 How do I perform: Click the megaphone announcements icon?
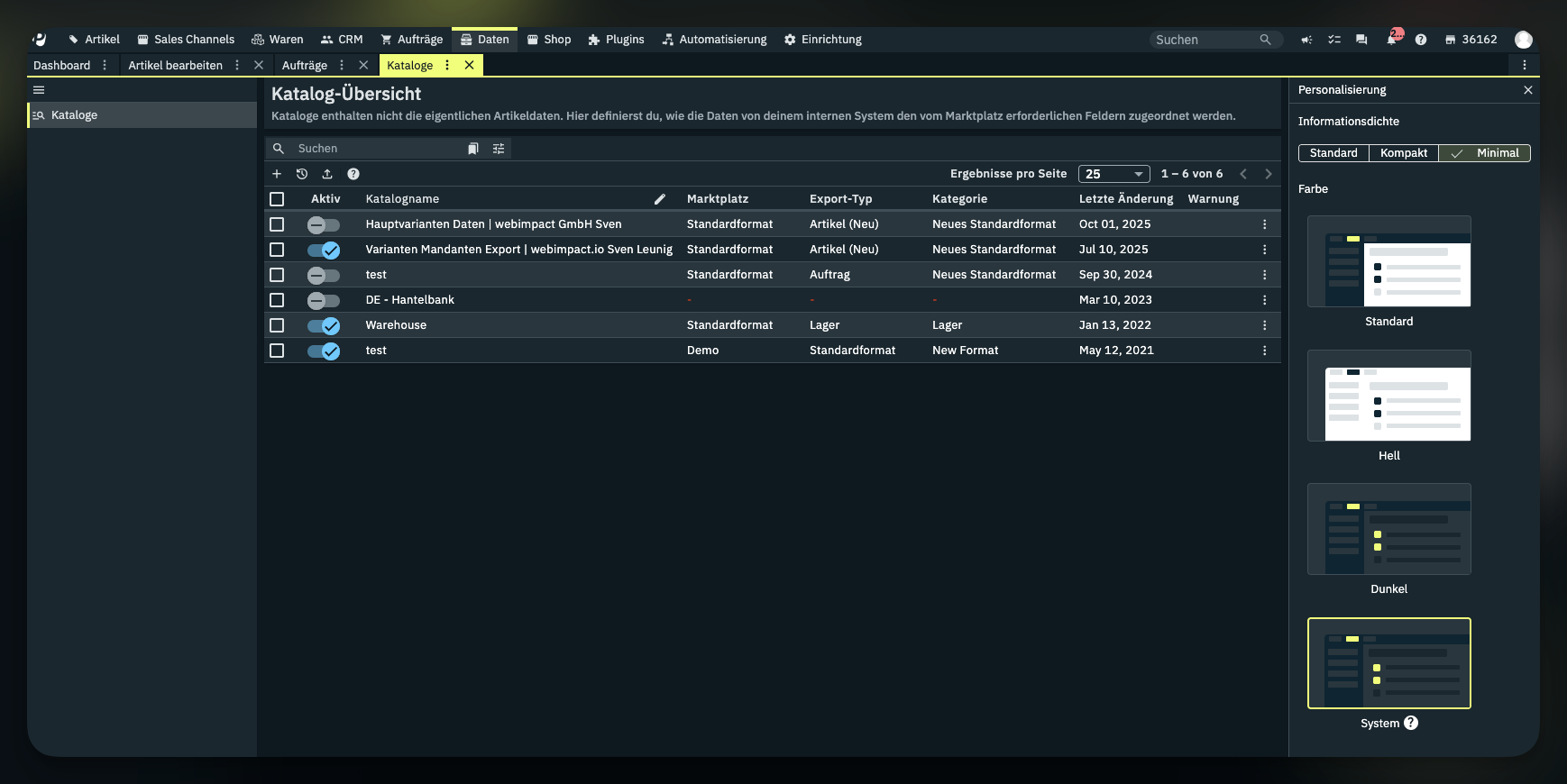[1306, 40]
